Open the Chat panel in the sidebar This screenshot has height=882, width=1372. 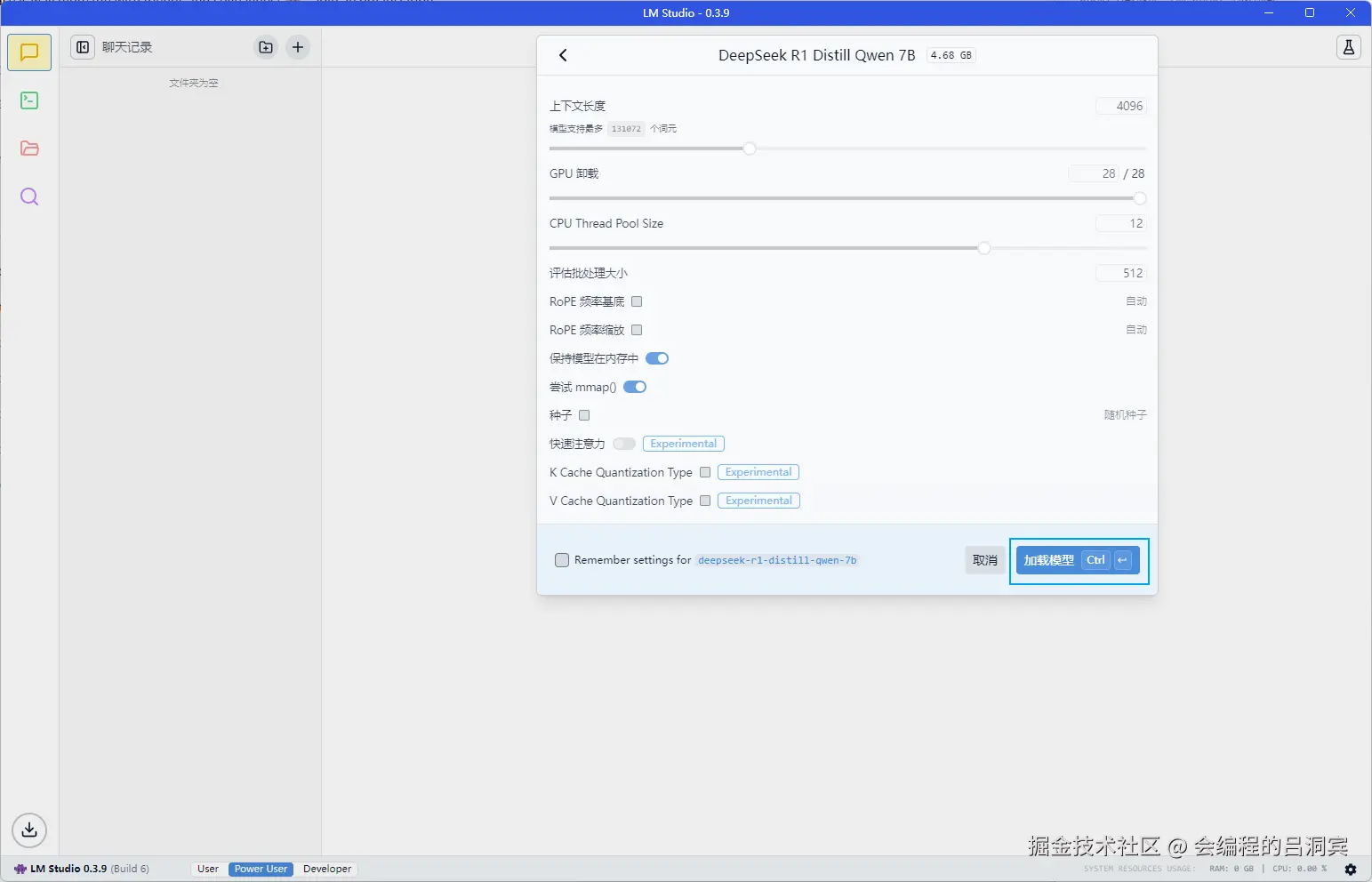click(x=28, y=52)
